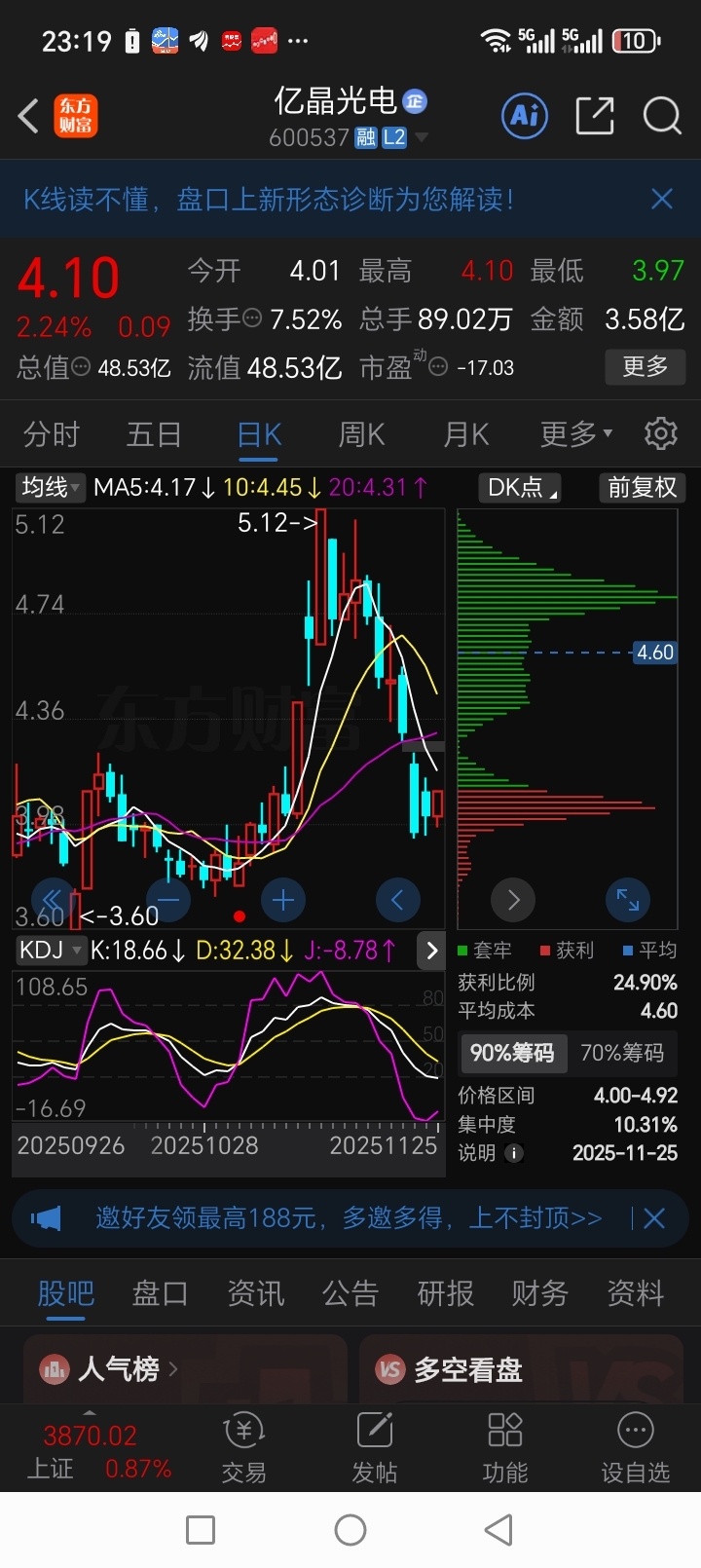Tap the 说明 info icon
This screenshot has height=1568, width=701.
coord(514,1153)
